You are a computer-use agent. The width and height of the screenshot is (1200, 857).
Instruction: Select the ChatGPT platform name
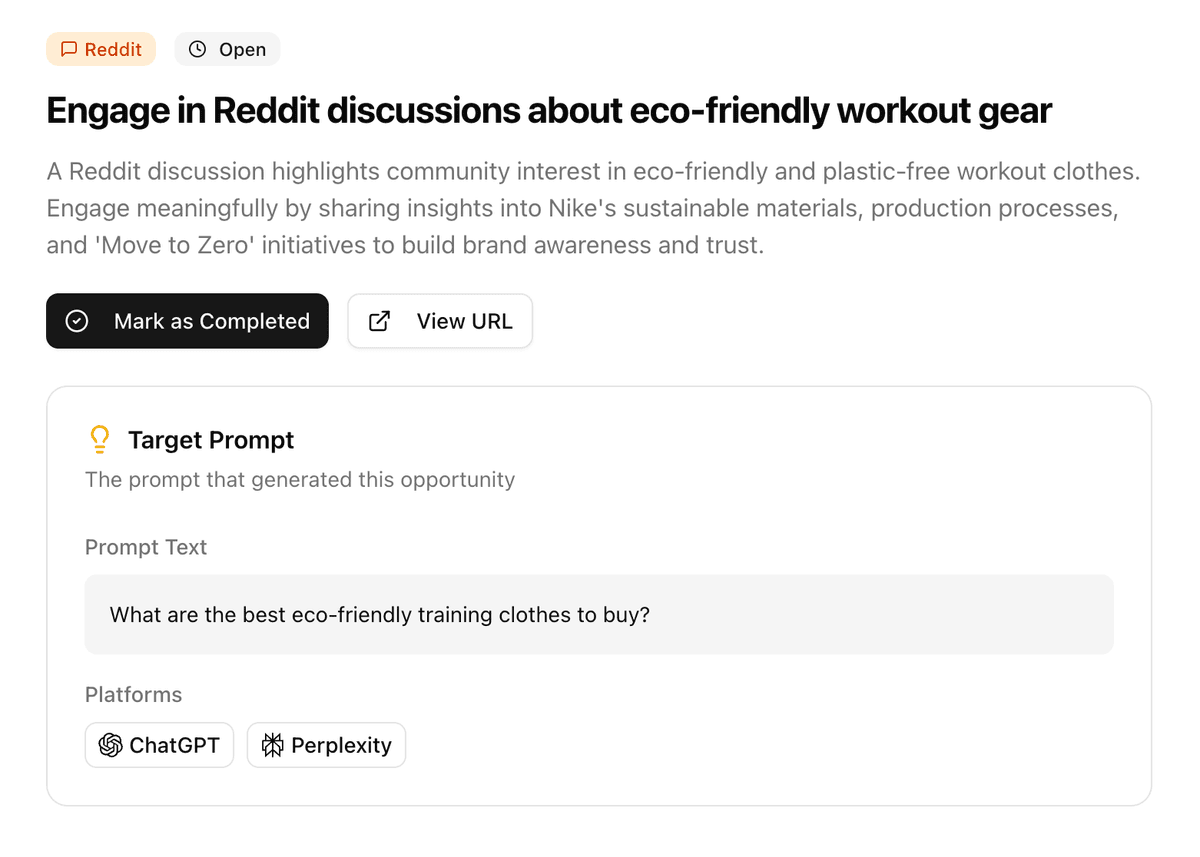tap(174, 745)
